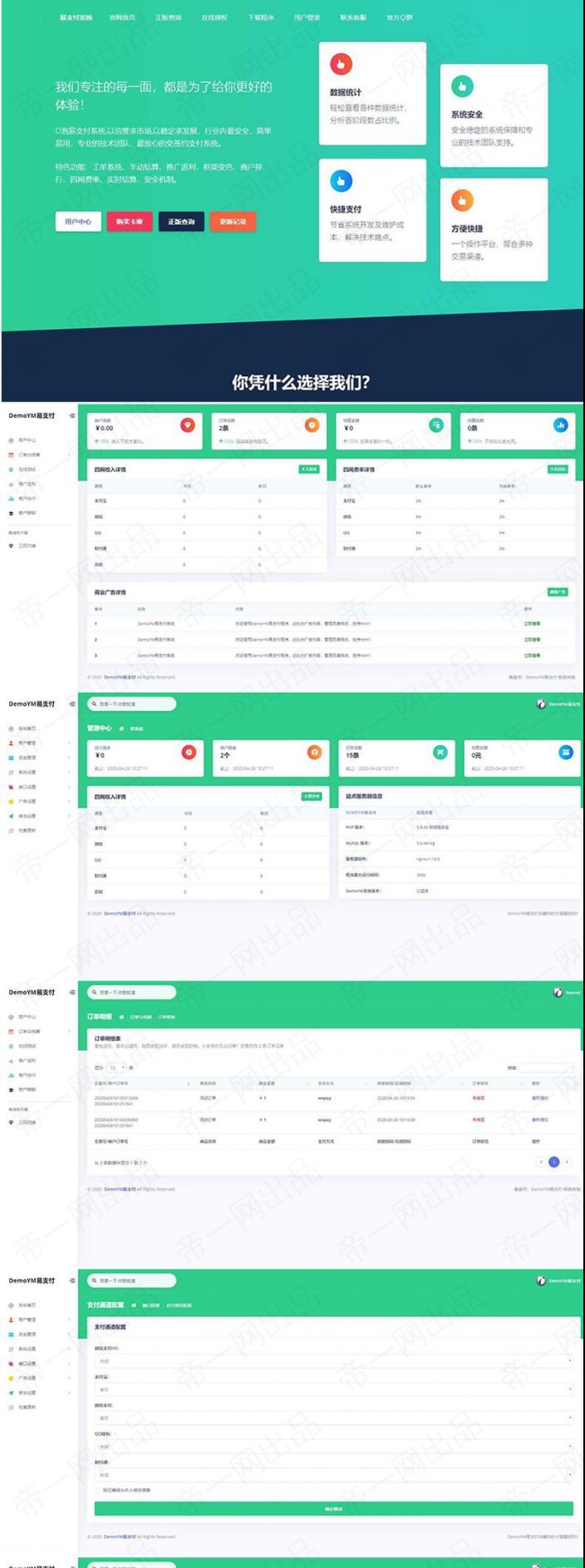Screen dimensions: 585x1568
Task: Select page 1 in order table pagination
Action: click(x=554, y=1162)
